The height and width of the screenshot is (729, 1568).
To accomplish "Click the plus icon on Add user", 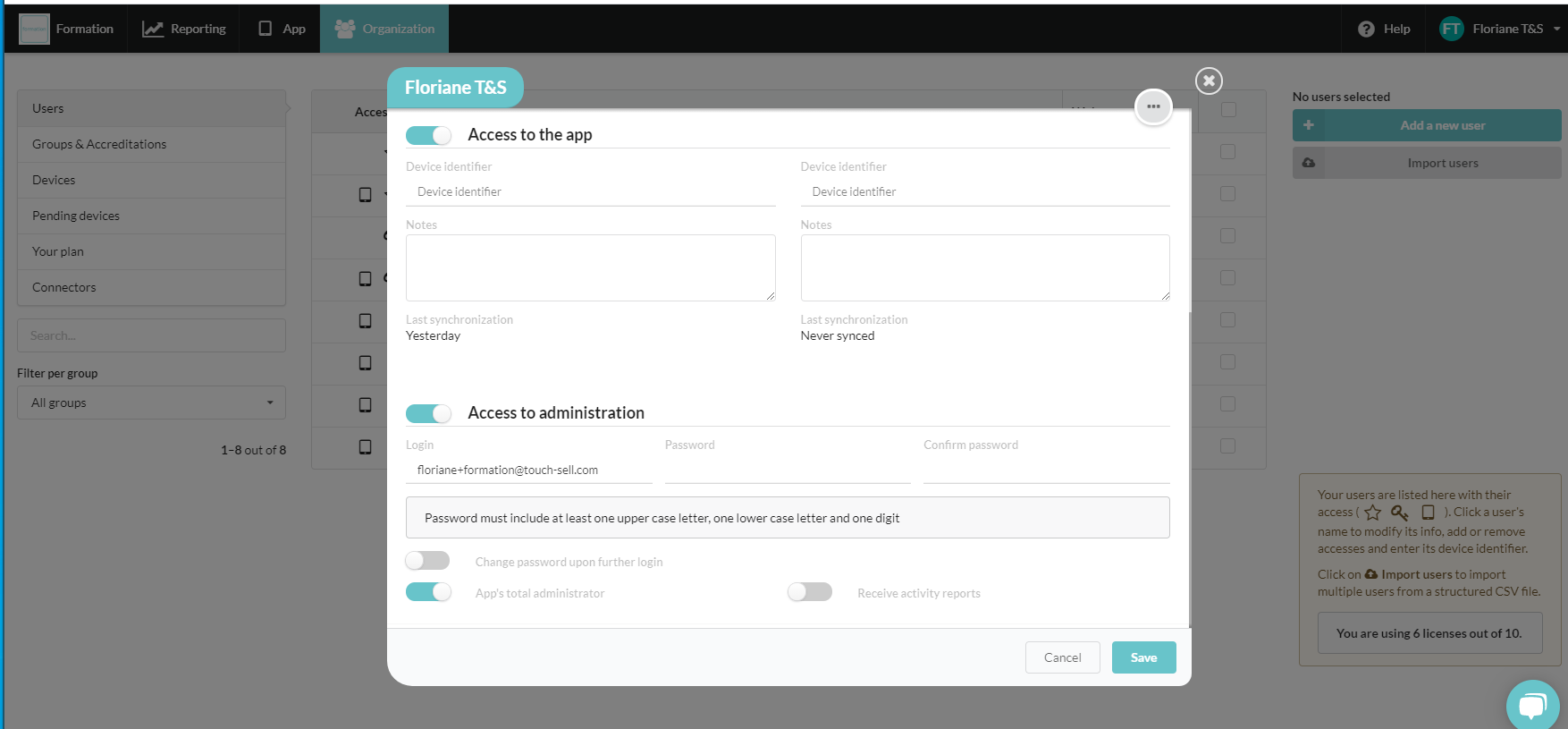I will coord(1309,125).
